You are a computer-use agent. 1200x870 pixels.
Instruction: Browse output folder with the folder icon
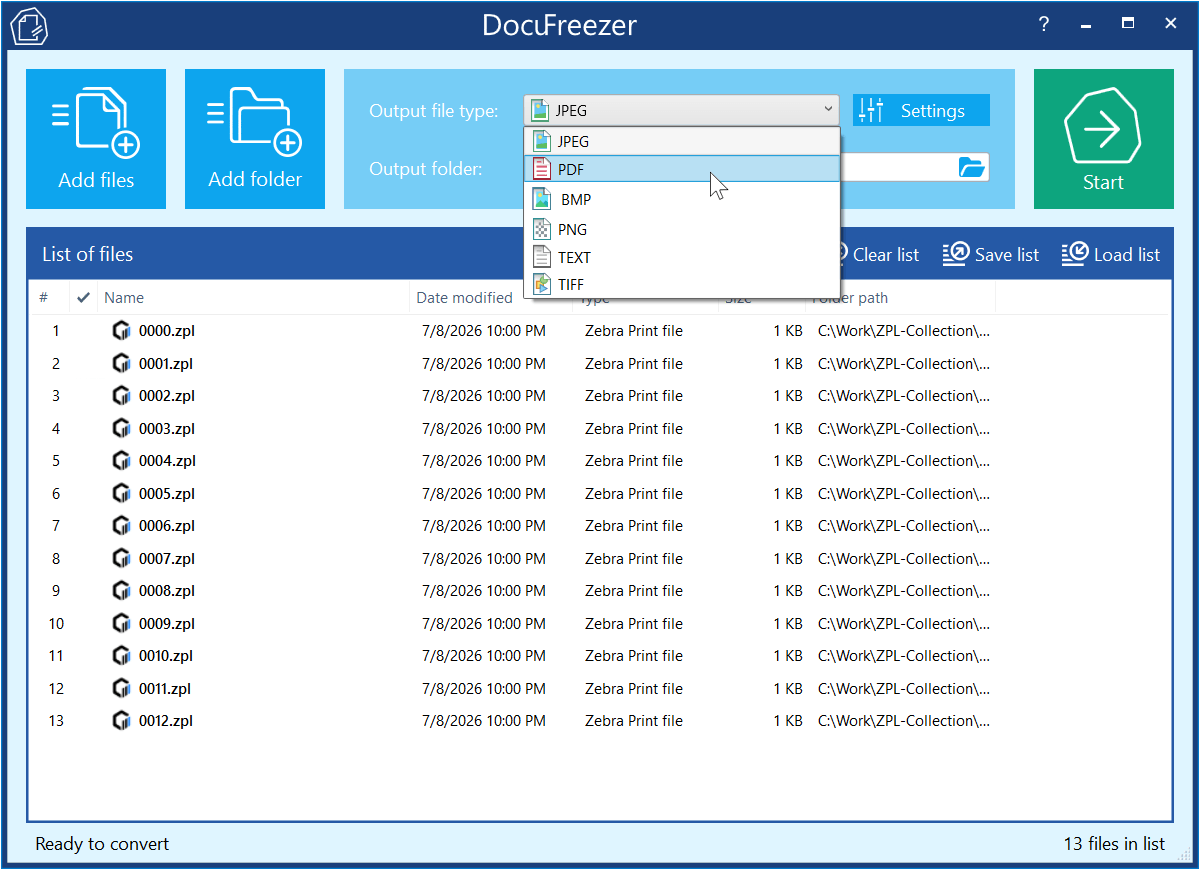click(972, 167)
